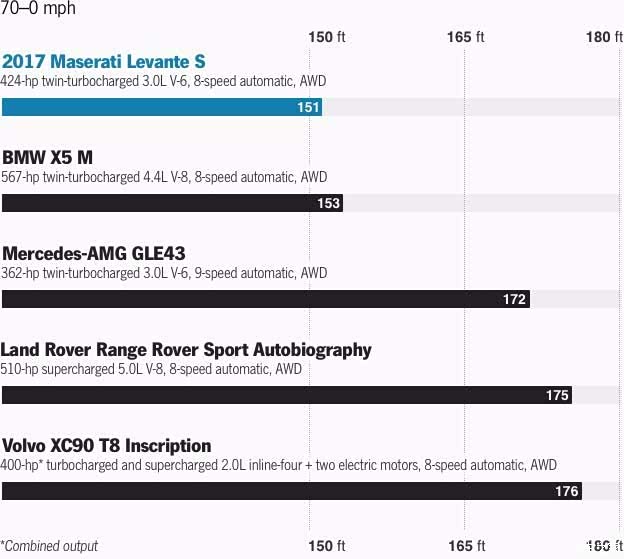Click the *Combined output footnote
The height and width of the screenshot is (559, 624).
point(50,545)
